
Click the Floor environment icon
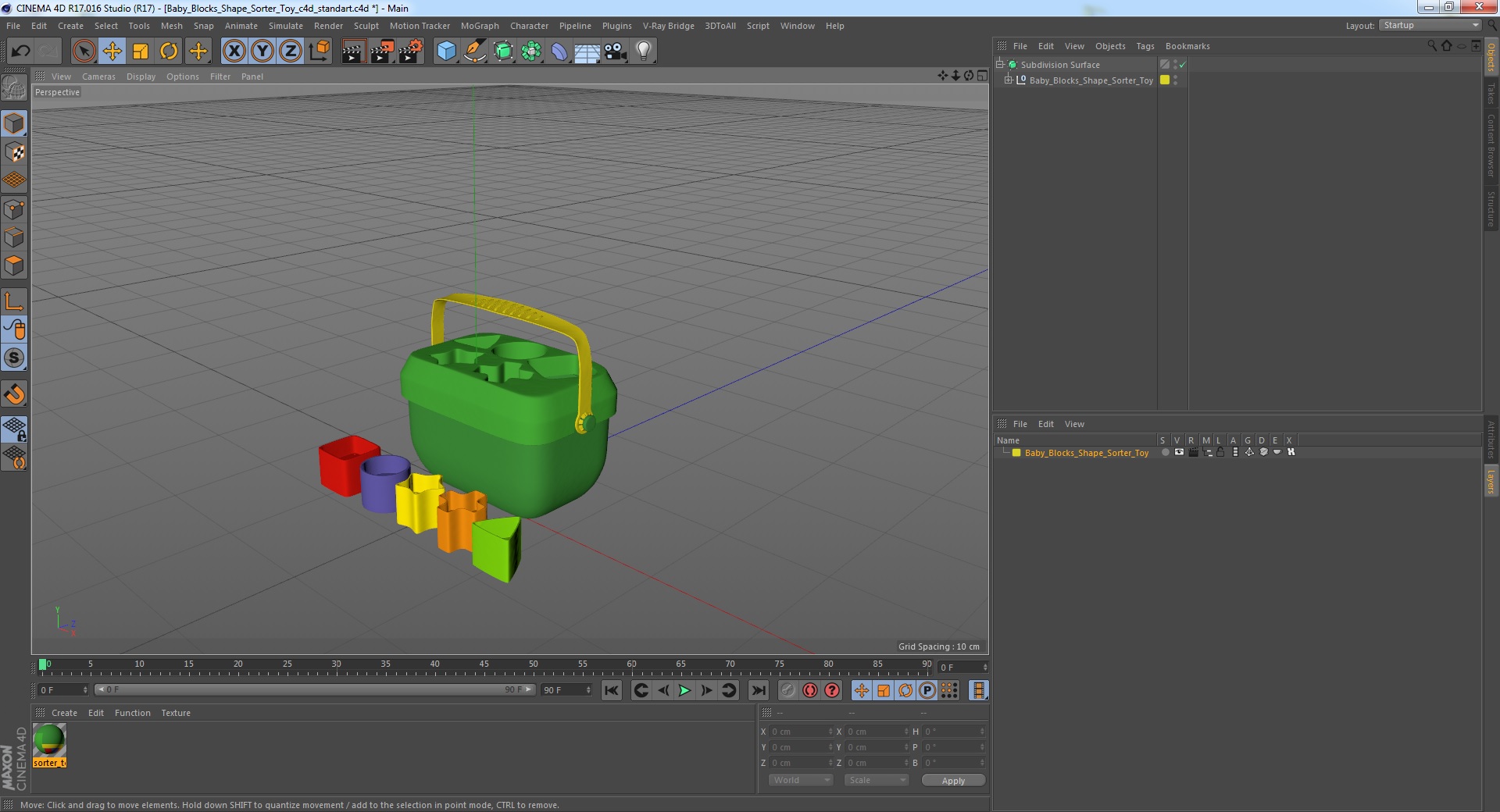click(x=587, y=52)
